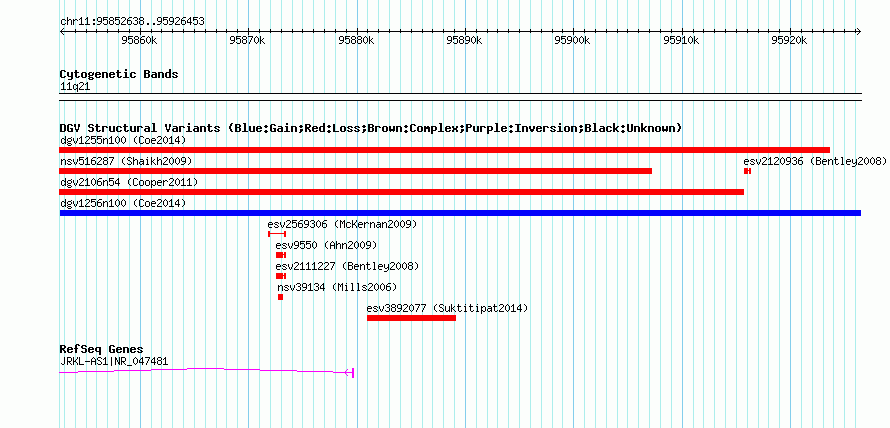Click the esv9550 red variant glyph
The height and width of the screenshot is (428, 890).
[x=281, y=255]
